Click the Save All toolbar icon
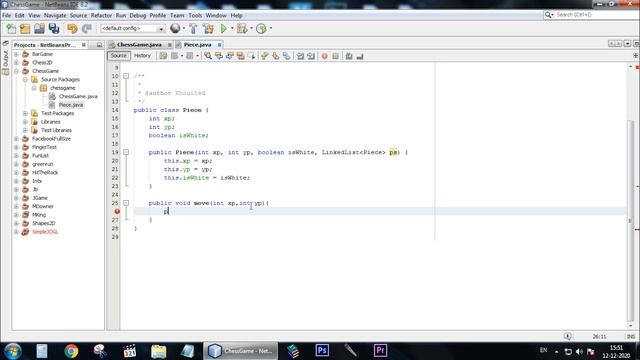 tap(54, 28)
